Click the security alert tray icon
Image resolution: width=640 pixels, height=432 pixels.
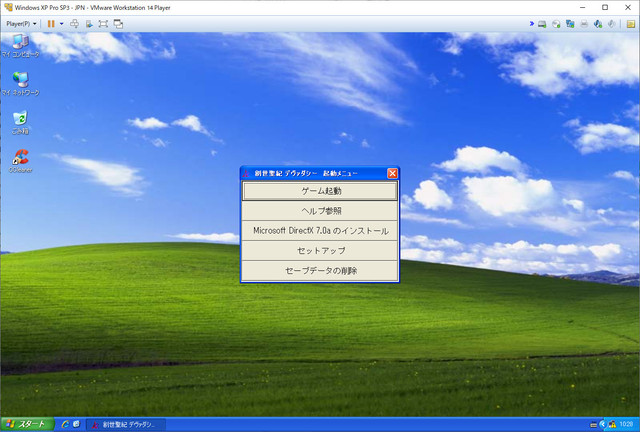pos(612,425)
